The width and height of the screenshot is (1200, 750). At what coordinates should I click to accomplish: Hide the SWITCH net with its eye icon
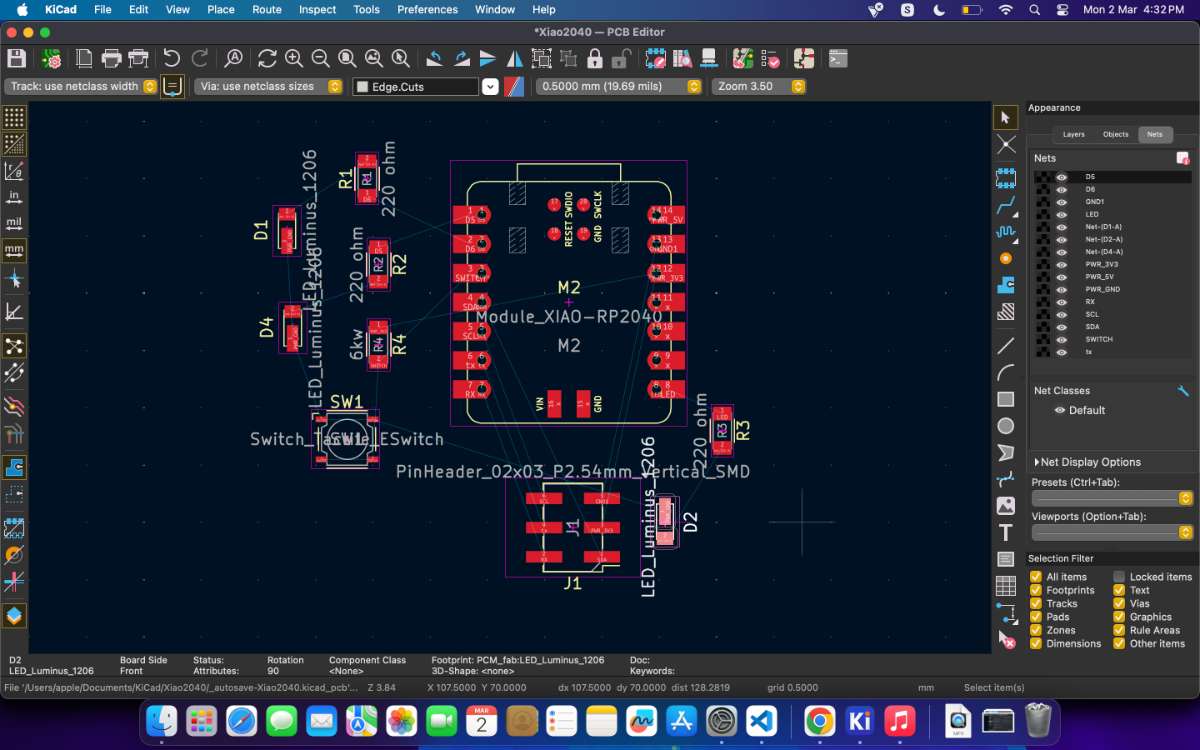tap(1062, 339)
